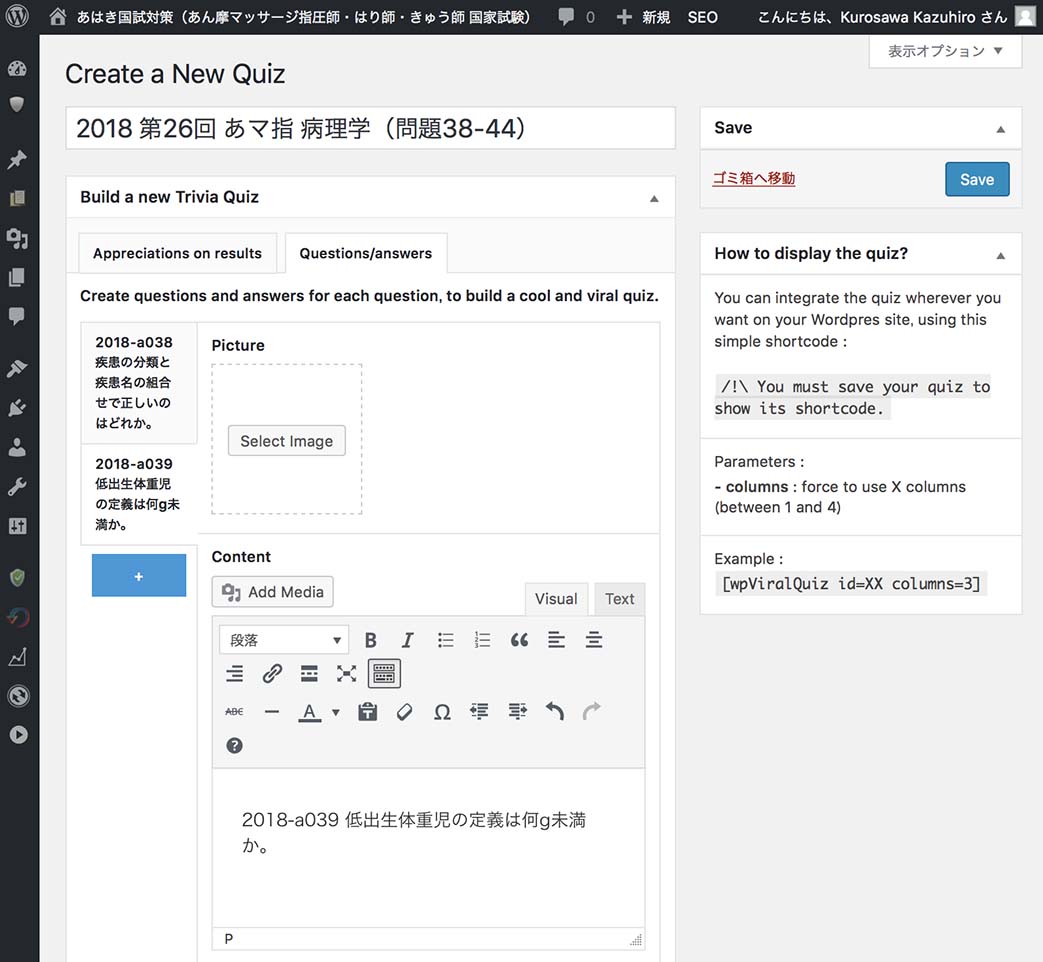Collapse the Save panel
This screenshot has height=962, width=1043.
[x=1000, y=129]
